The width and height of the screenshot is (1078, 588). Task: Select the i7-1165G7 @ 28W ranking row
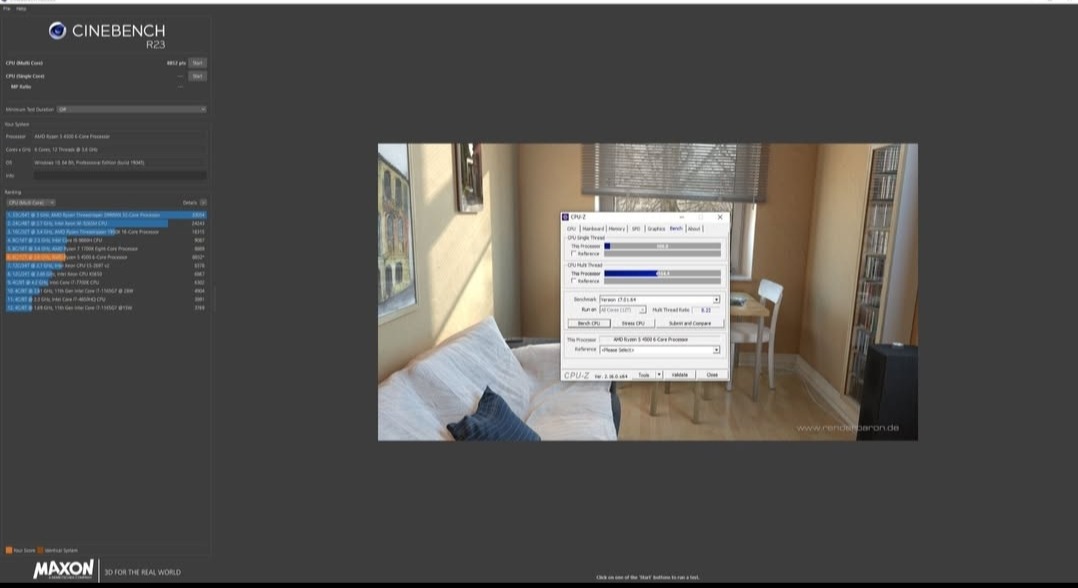[106, 291]
